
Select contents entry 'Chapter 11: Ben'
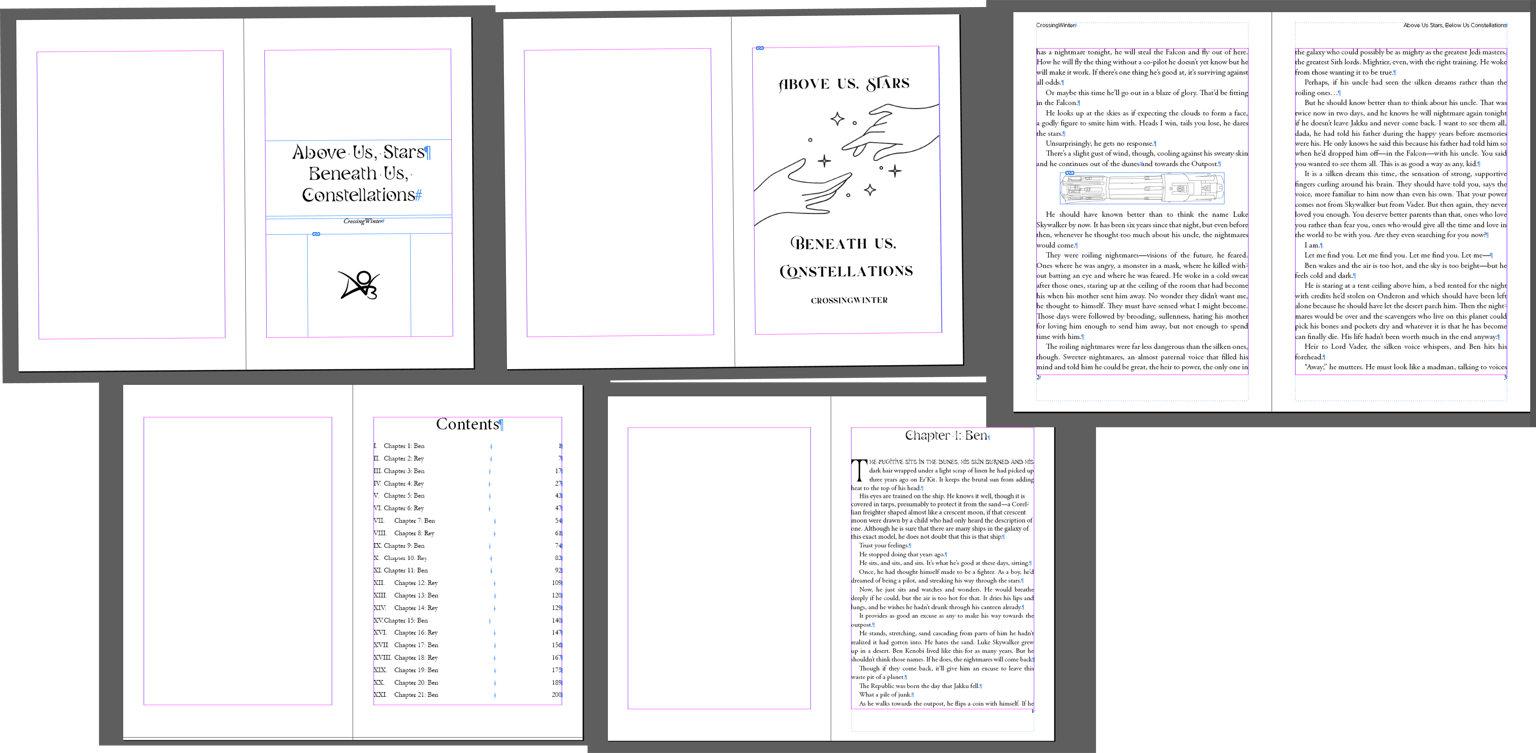click(x=406, y=571)
